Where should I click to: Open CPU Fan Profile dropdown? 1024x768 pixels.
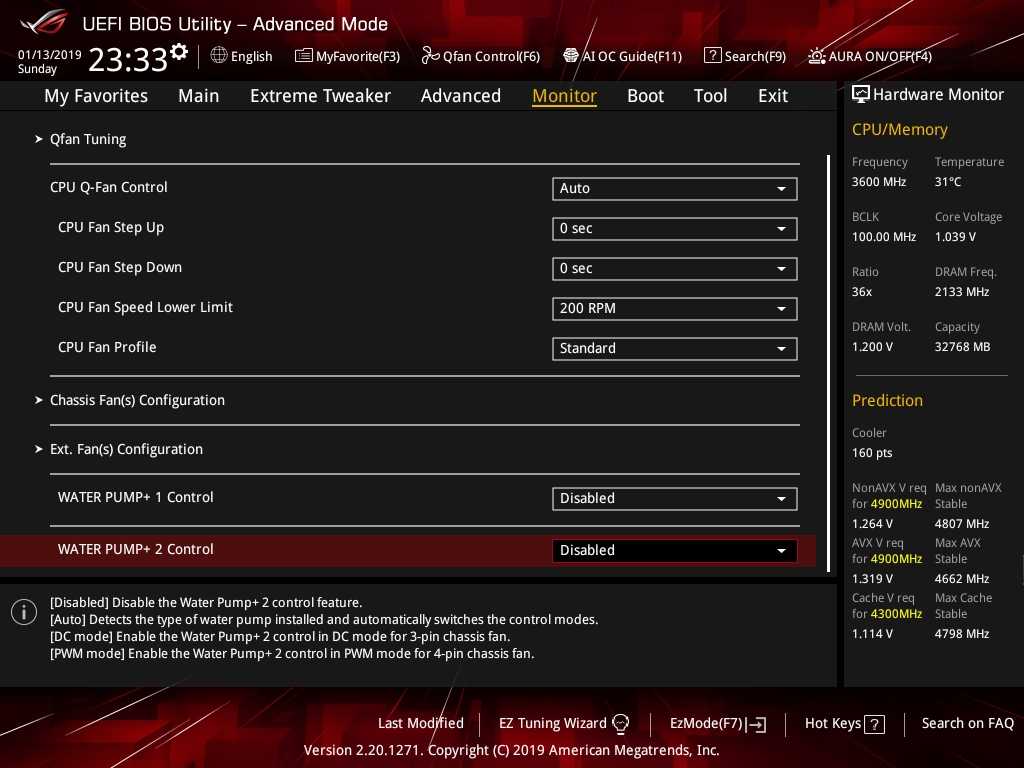coord(674,348)
